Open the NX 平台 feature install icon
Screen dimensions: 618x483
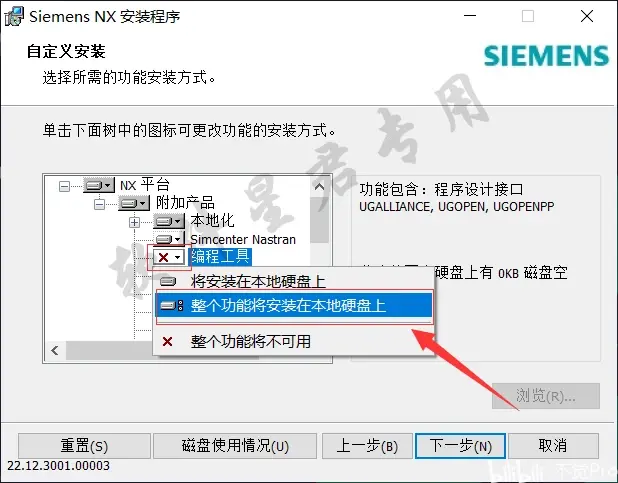coord(99,185)
